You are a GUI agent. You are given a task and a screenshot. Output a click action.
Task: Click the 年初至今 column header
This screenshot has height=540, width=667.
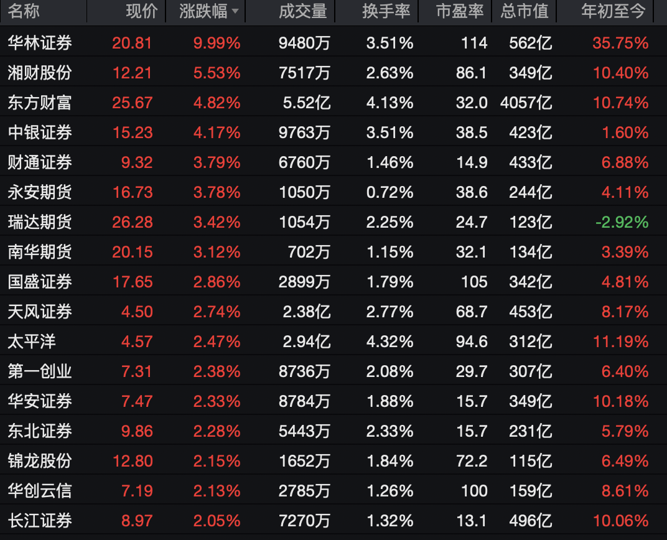615,12
